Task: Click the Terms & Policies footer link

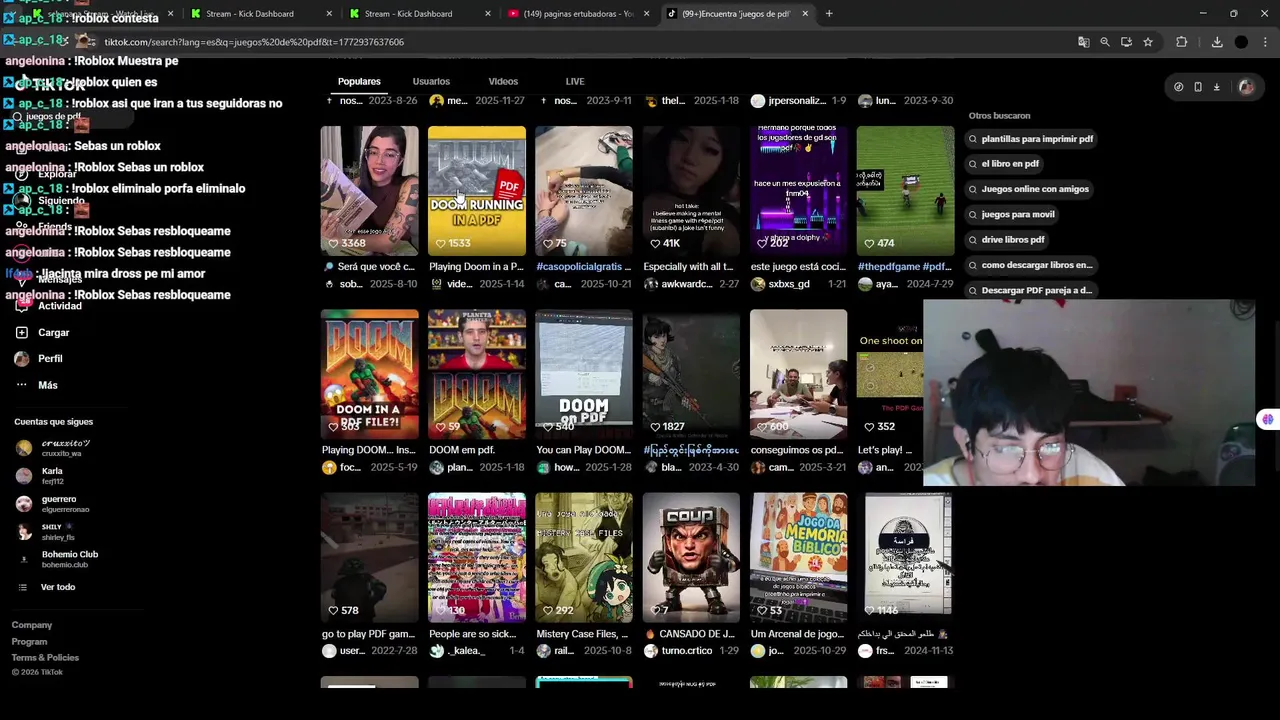Action: click(x=45, y=658)
